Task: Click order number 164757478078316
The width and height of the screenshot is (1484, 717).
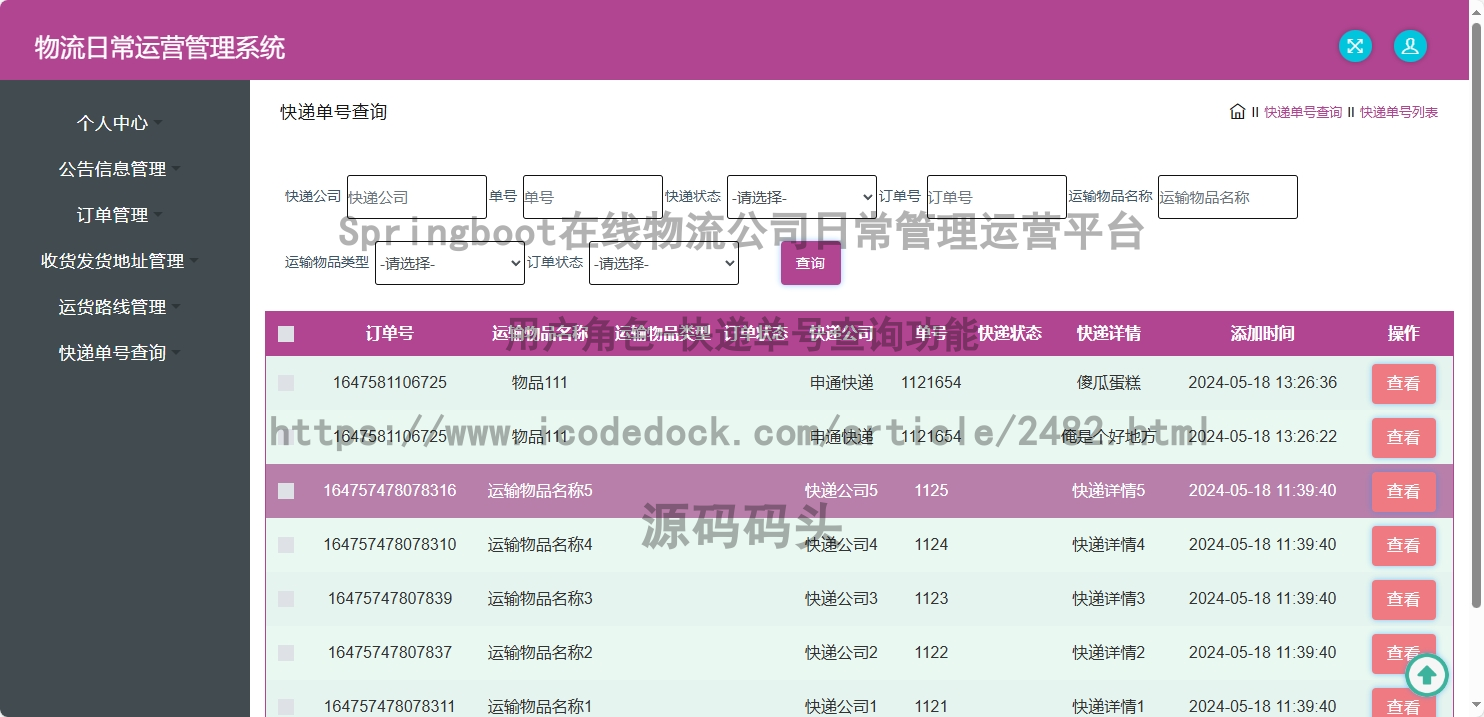Action: (x=390, y=491)
